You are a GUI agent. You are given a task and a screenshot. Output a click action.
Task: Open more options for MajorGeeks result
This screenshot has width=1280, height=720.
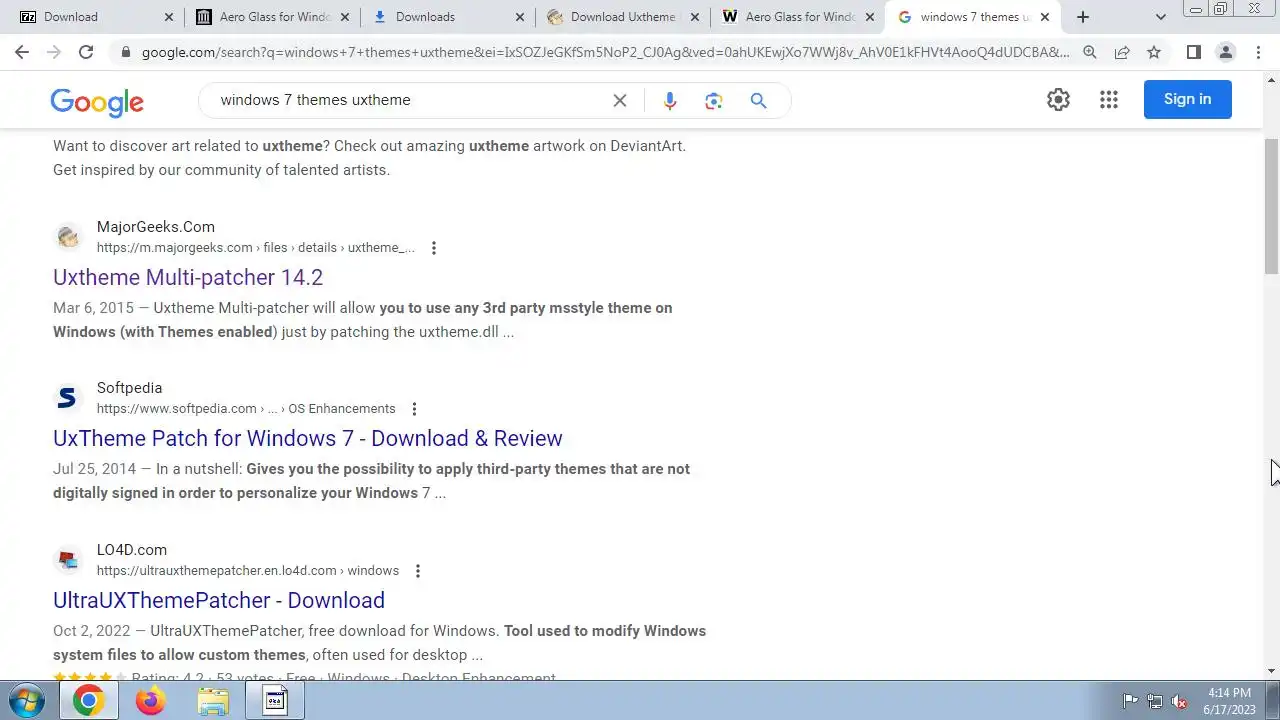pos(433,248)
